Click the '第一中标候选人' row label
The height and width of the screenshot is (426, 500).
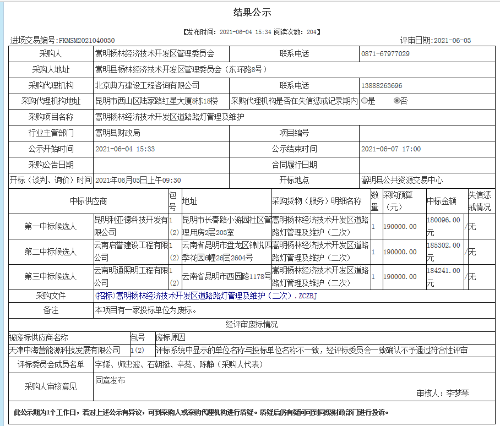(x=51, y=227)
